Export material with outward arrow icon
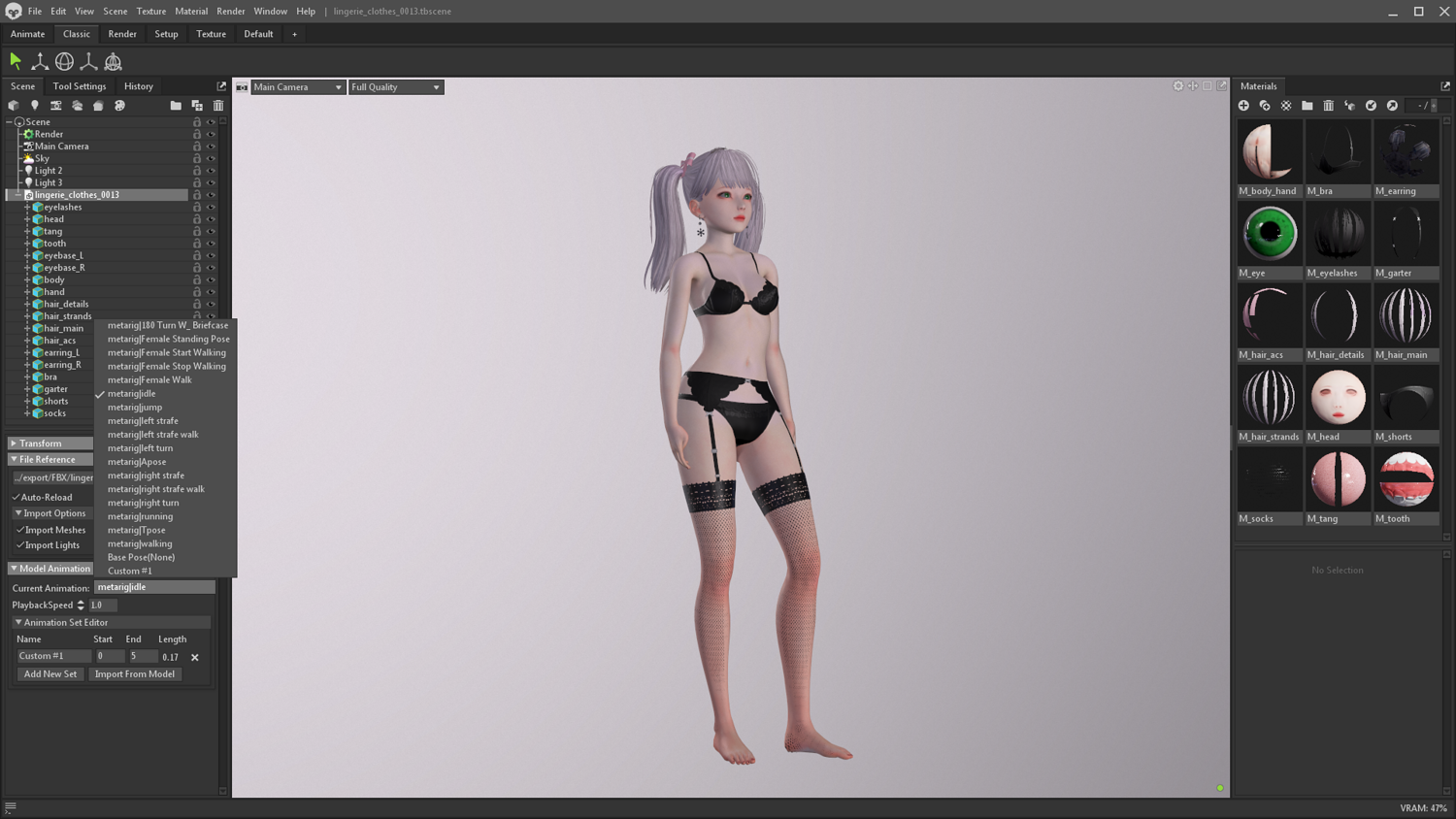 pyautogui.click(x=1393, y=106)
